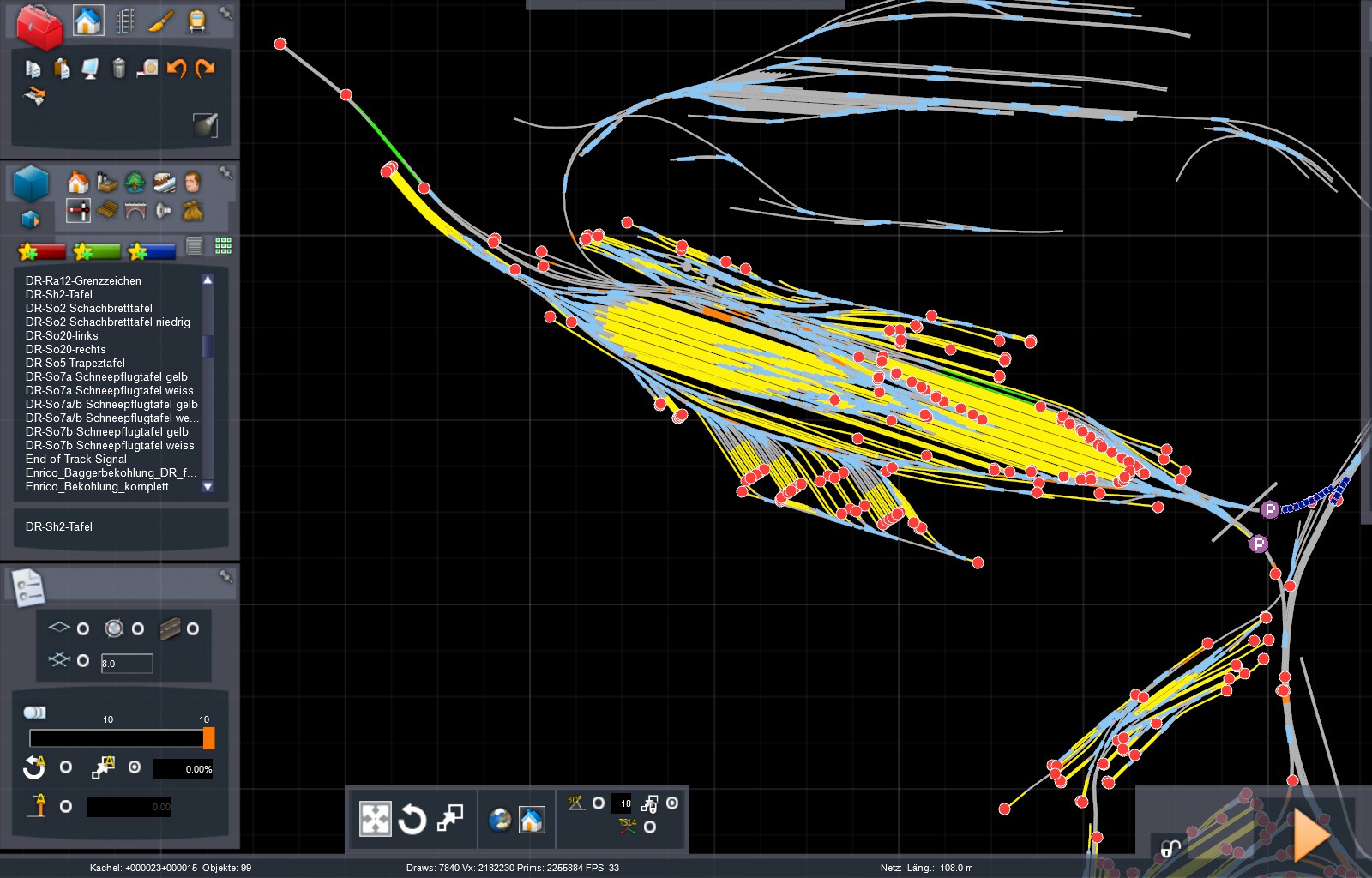Click the trash can delete icon
Viewport: 1372px width, 878px height.
(119, 69)
